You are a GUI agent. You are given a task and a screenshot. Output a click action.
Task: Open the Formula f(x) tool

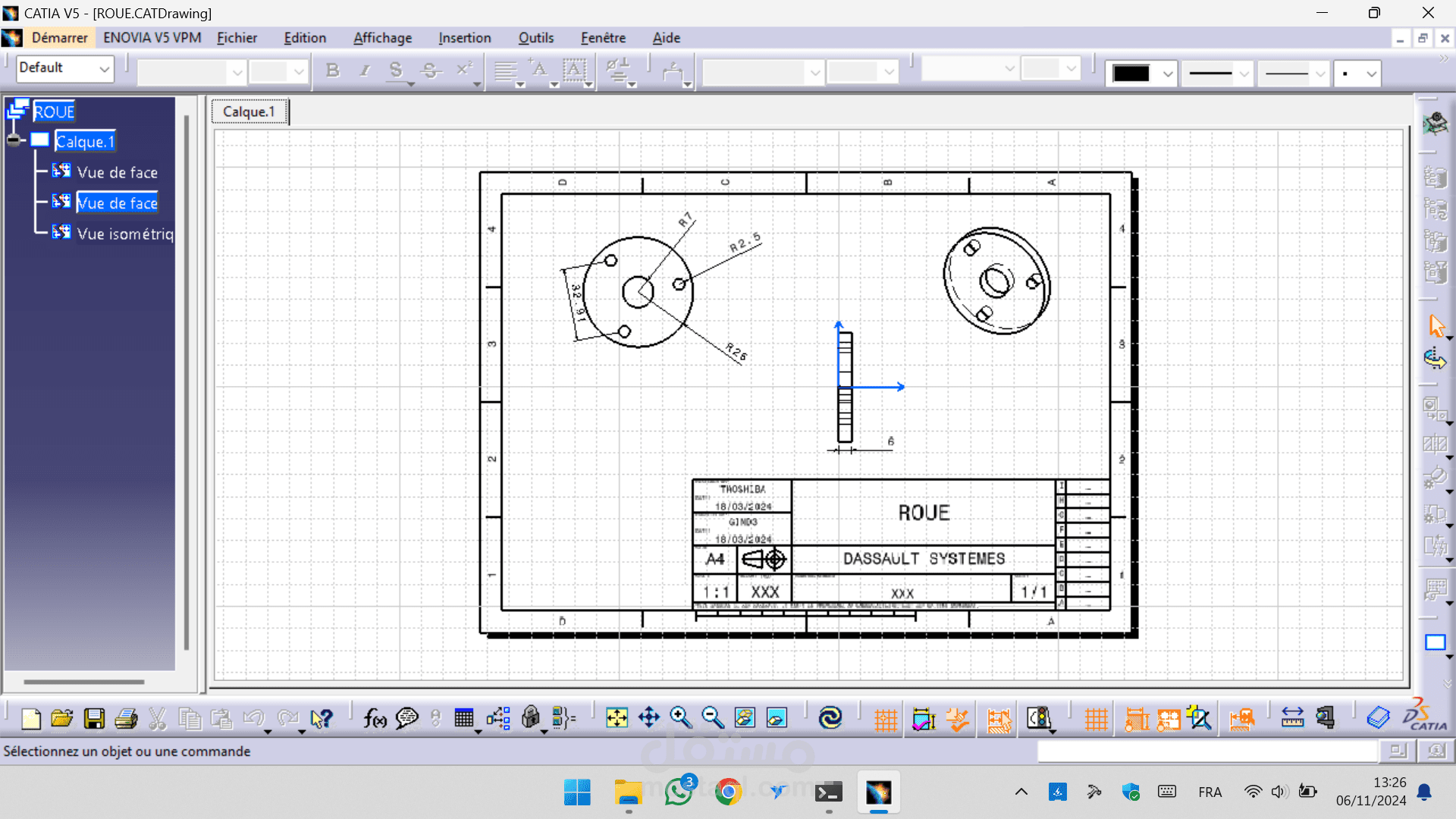[x=375, y=718]
